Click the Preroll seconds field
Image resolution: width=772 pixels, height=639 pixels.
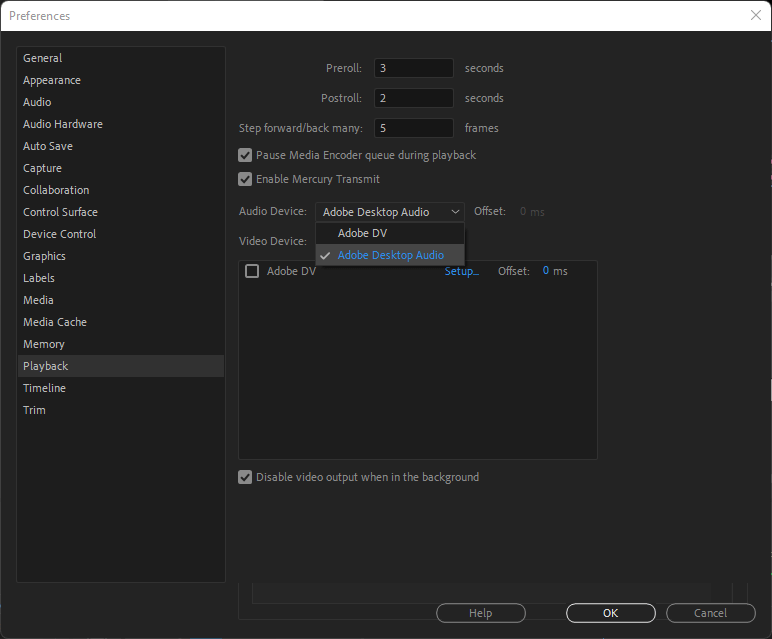[414, 68]
